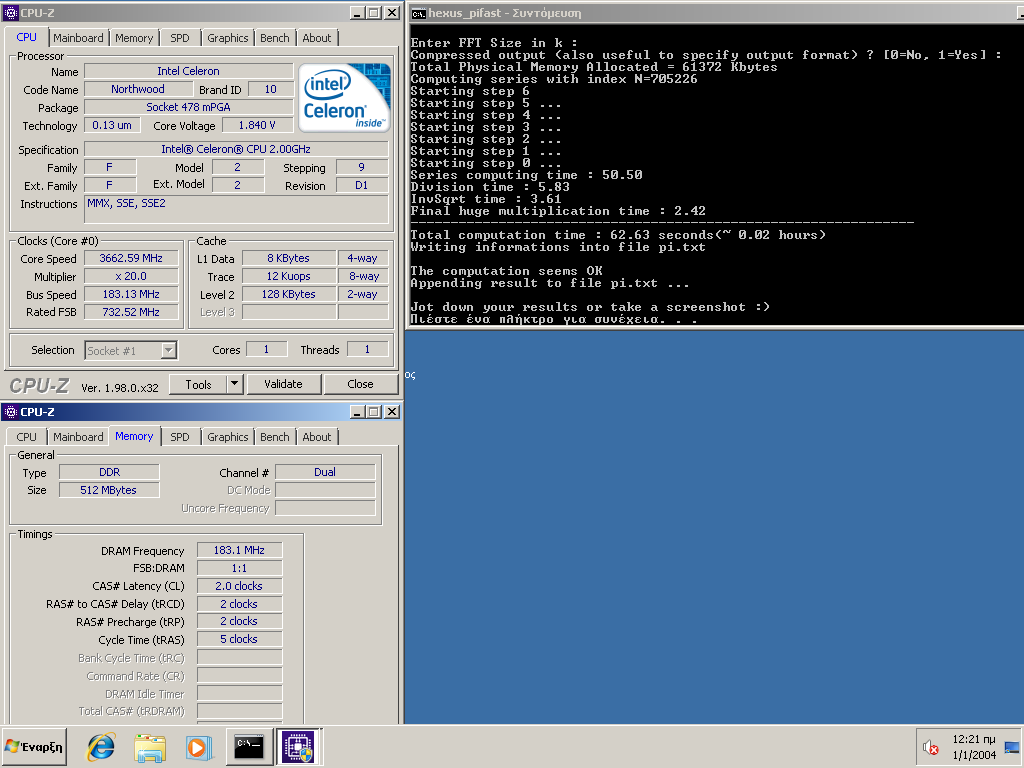Open the file explorer folder taskbar icon

150,747
